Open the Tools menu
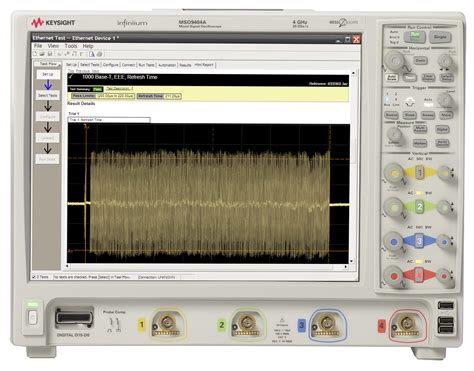The image size is (474, 371). coord(71,46)
